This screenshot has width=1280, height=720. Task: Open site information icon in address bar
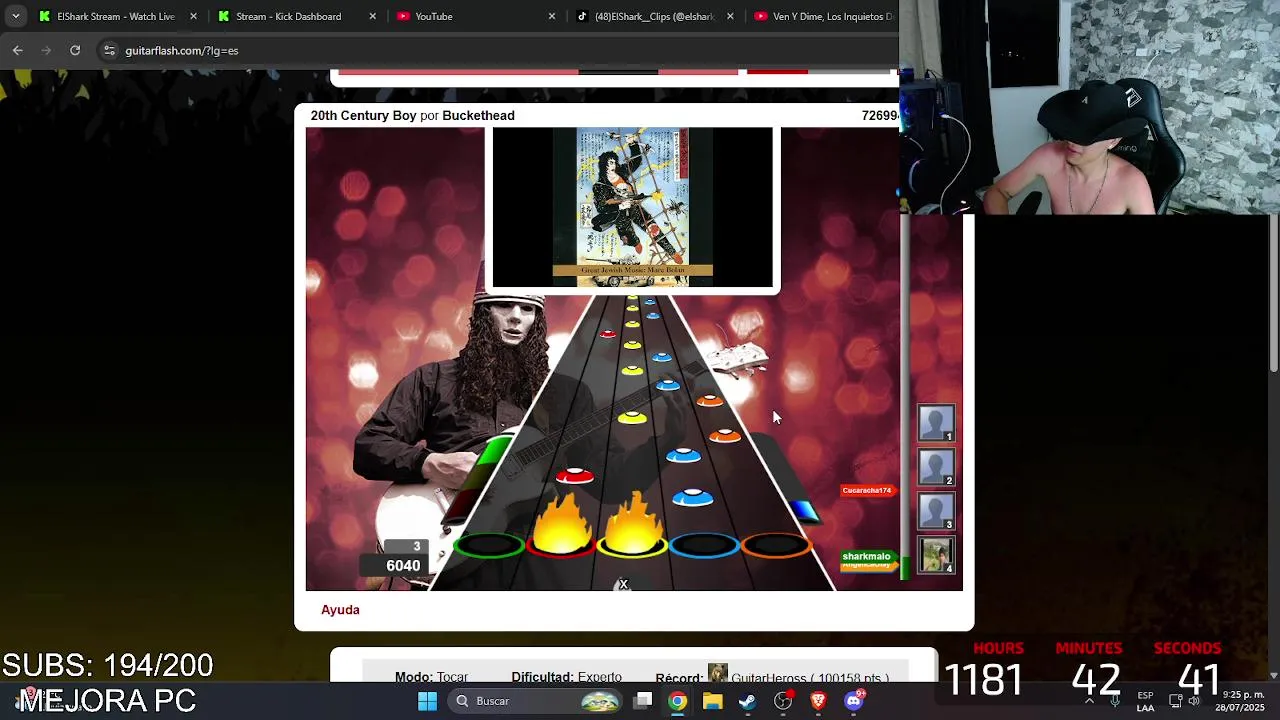click(109, 50)
